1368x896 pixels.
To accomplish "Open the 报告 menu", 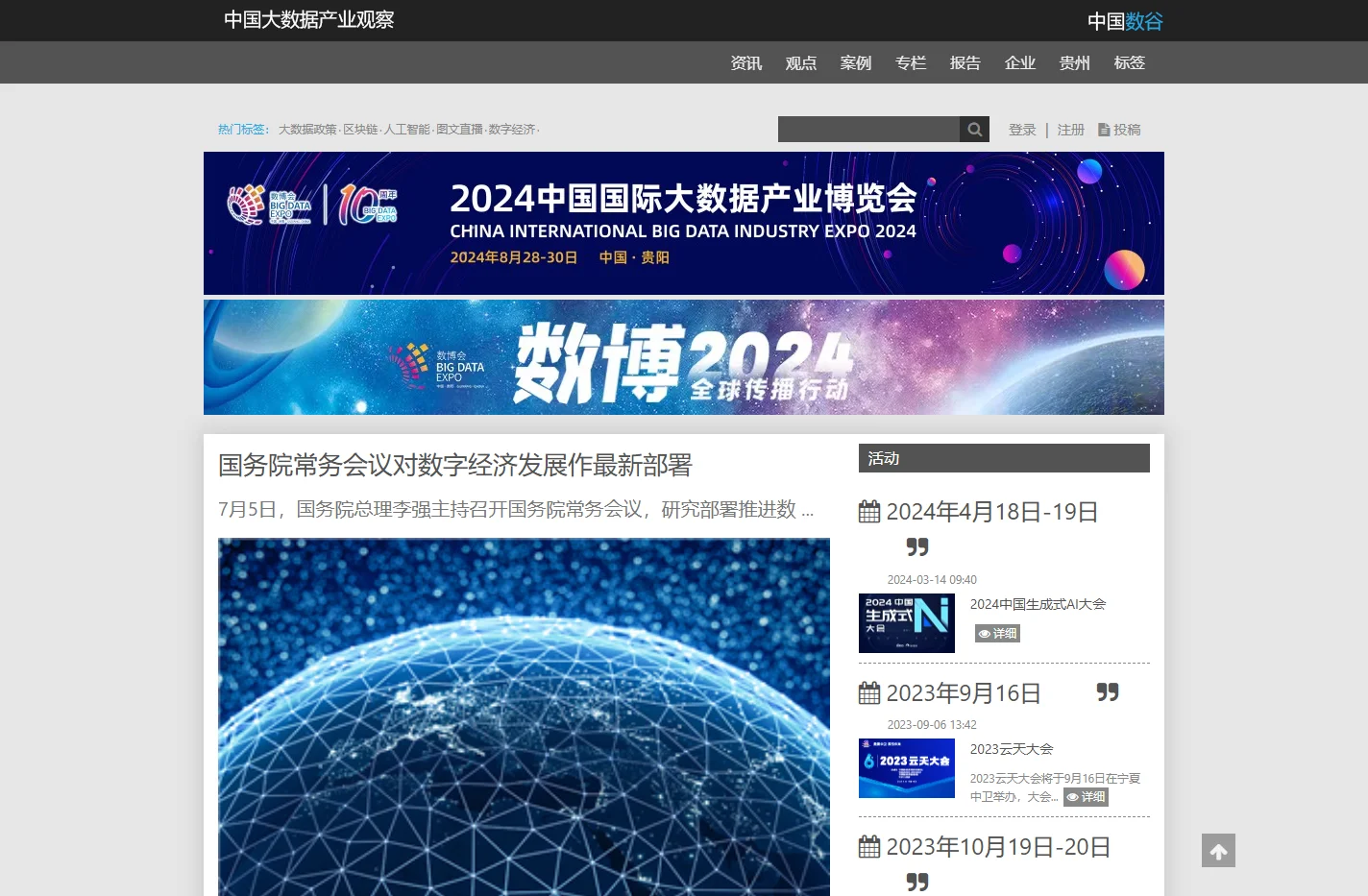I will pos(965,62).
